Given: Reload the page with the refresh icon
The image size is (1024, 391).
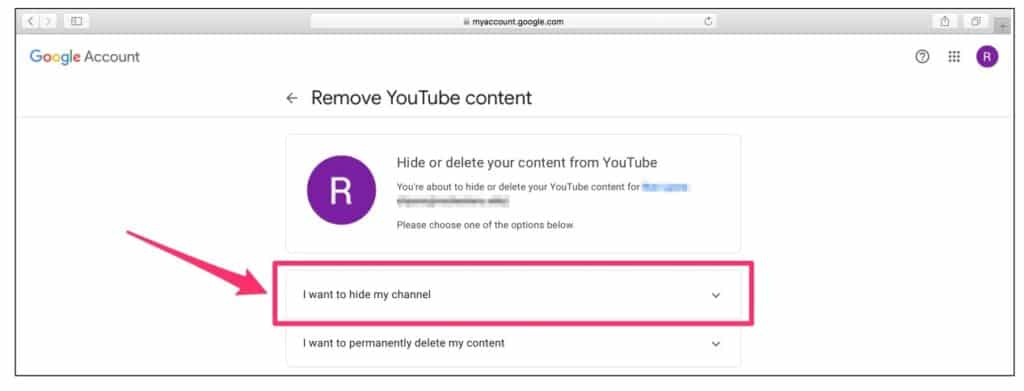Looking at the screenshot, I should point(707,22).
